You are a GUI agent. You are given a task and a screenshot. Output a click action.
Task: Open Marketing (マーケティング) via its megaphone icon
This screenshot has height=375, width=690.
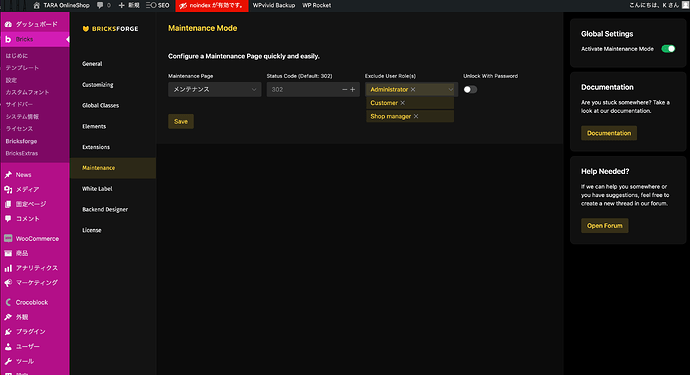click(8, 283)
